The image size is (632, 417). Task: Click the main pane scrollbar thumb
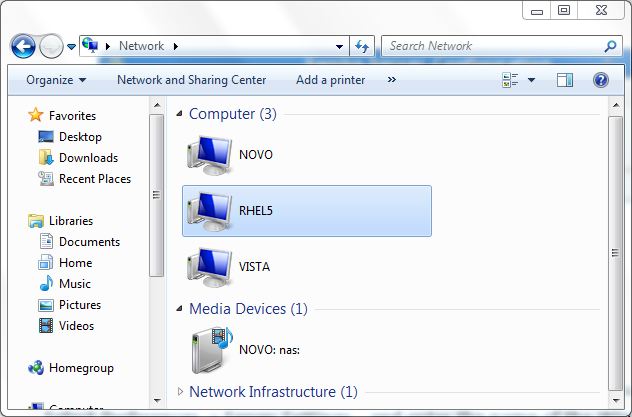(x=615, y=253)
